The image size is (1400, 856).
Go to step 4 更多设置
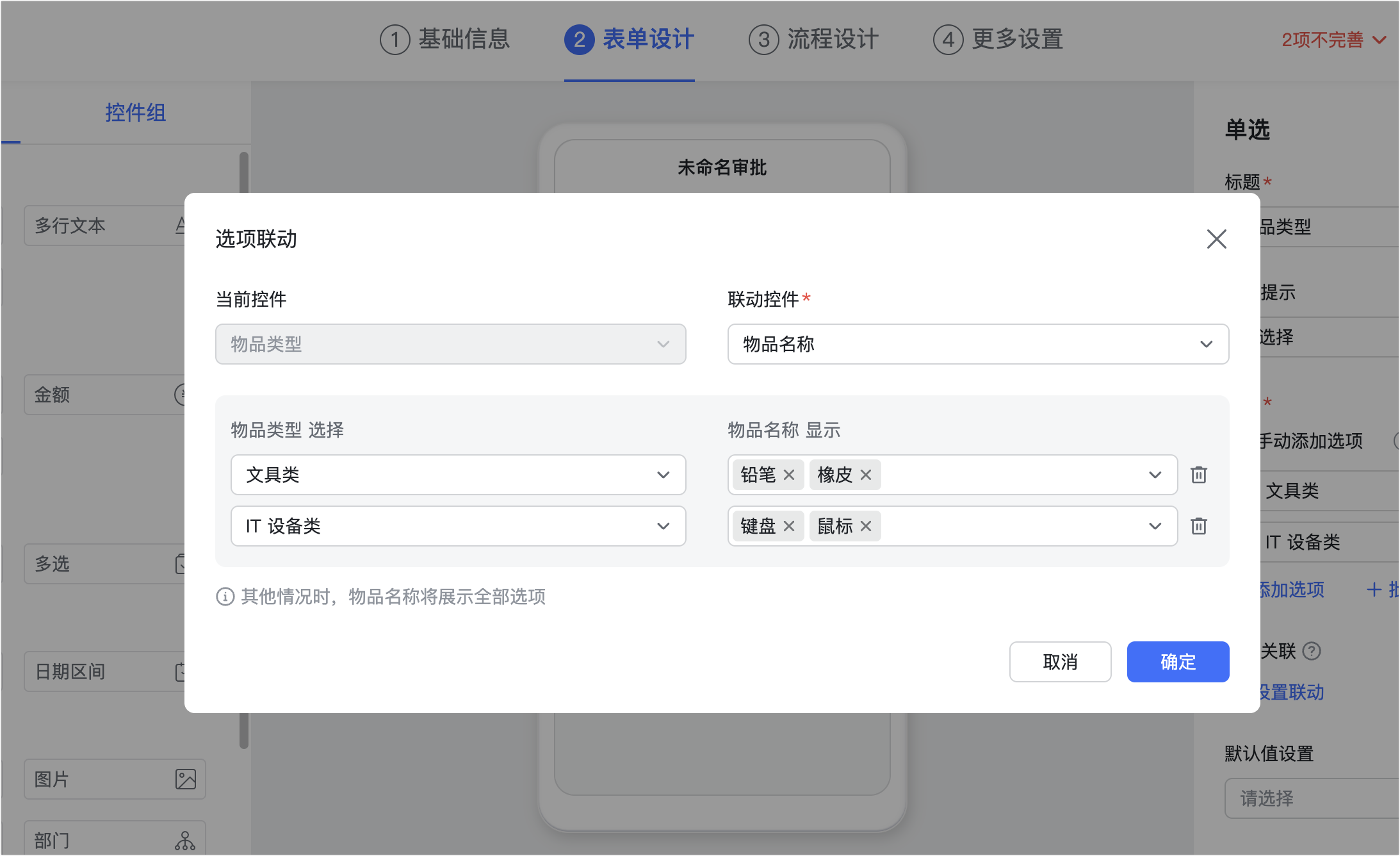(x=998, y=40)
